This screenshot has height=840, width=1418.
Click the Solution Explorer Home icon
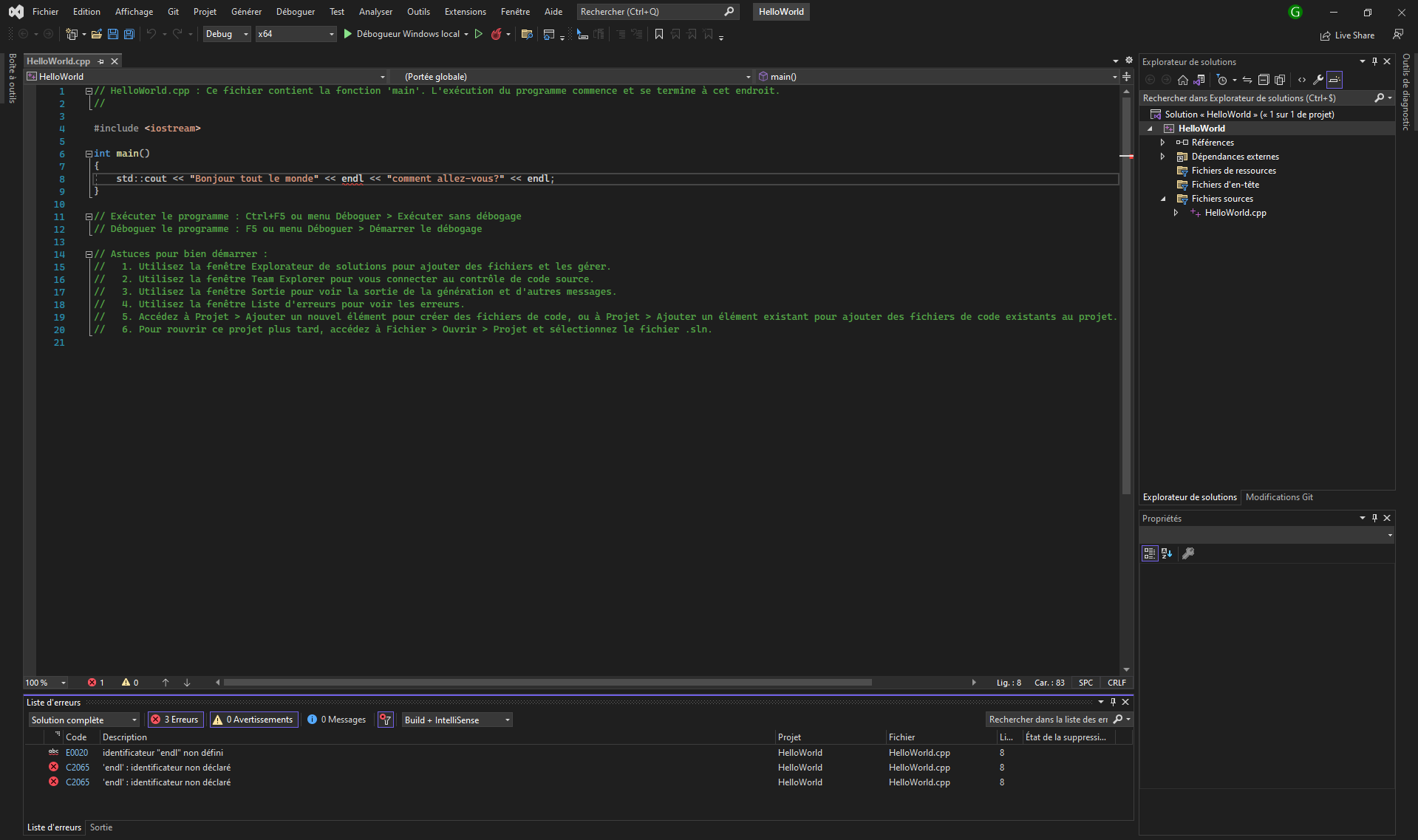[1183, 80]
